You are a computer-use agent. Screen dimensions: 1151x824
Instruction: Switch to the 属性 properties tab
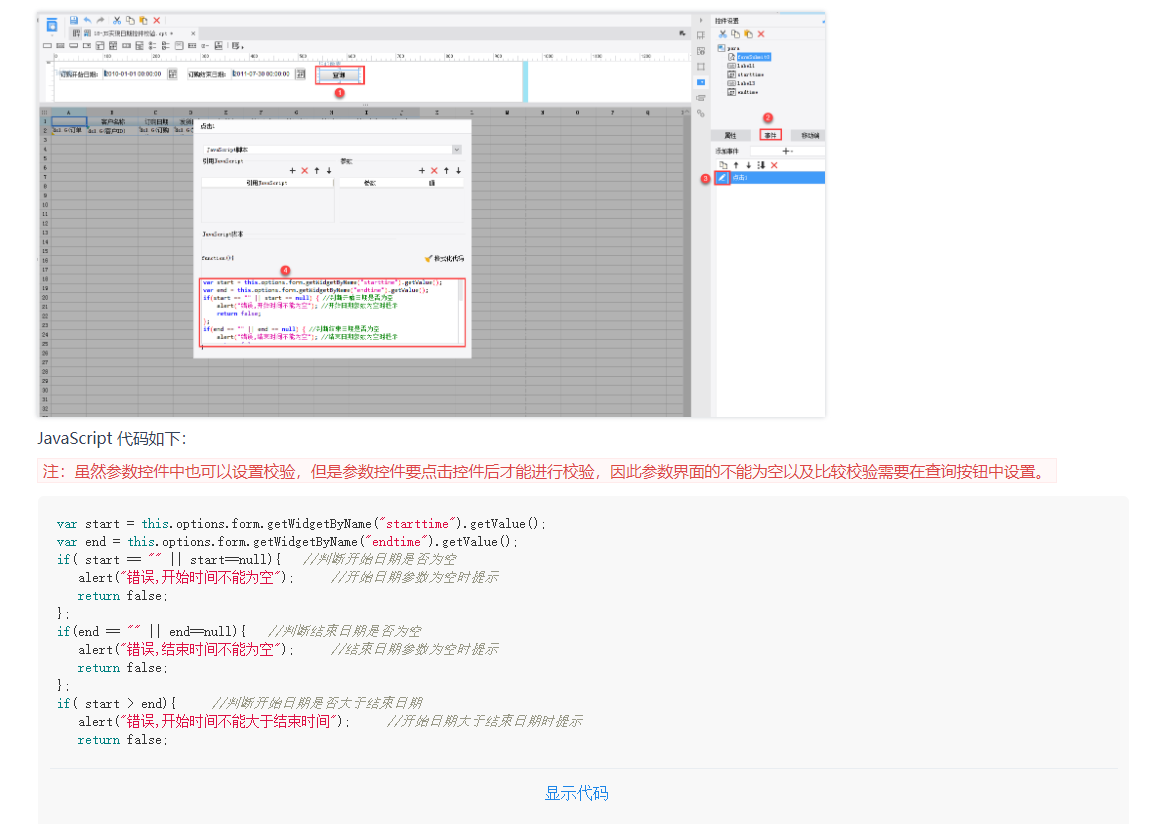(730, 135)
